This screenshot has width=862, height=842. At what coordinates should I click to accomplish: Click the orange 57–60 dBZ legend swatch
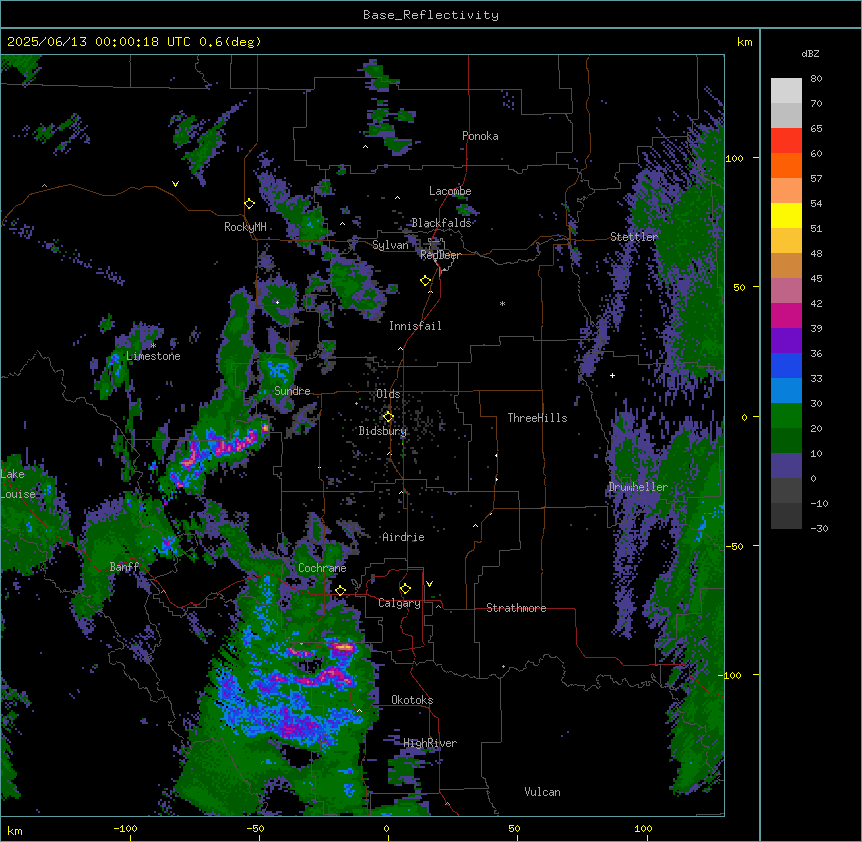[x=786, y=165]
